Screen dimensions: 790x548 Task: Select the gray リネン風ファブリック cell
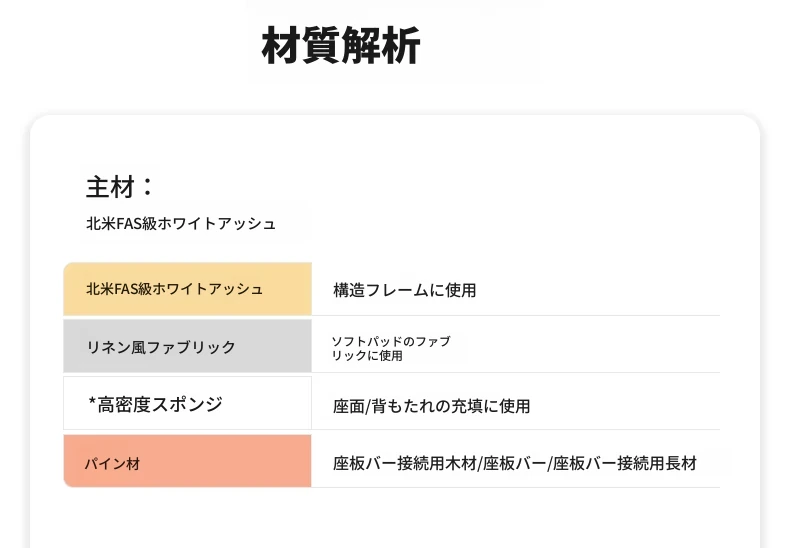[187, 347]
